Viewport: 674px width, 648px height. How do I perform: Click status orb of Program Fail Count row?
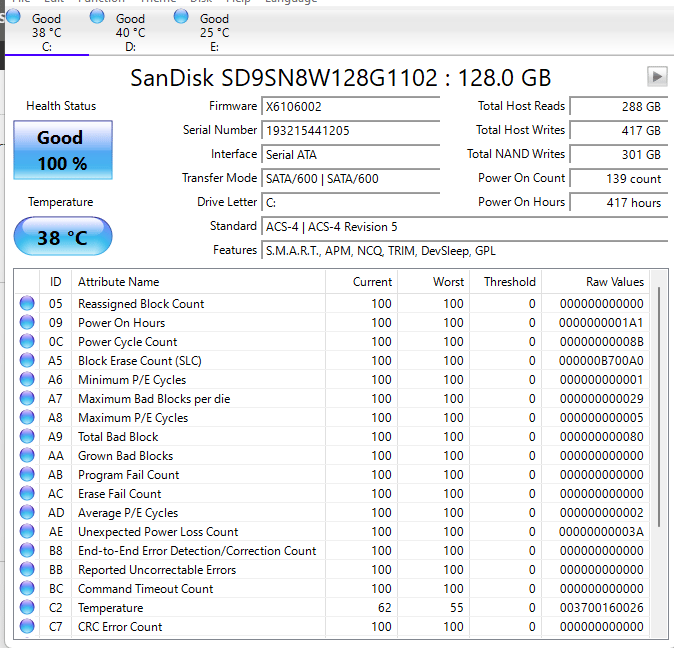[27, 474]
